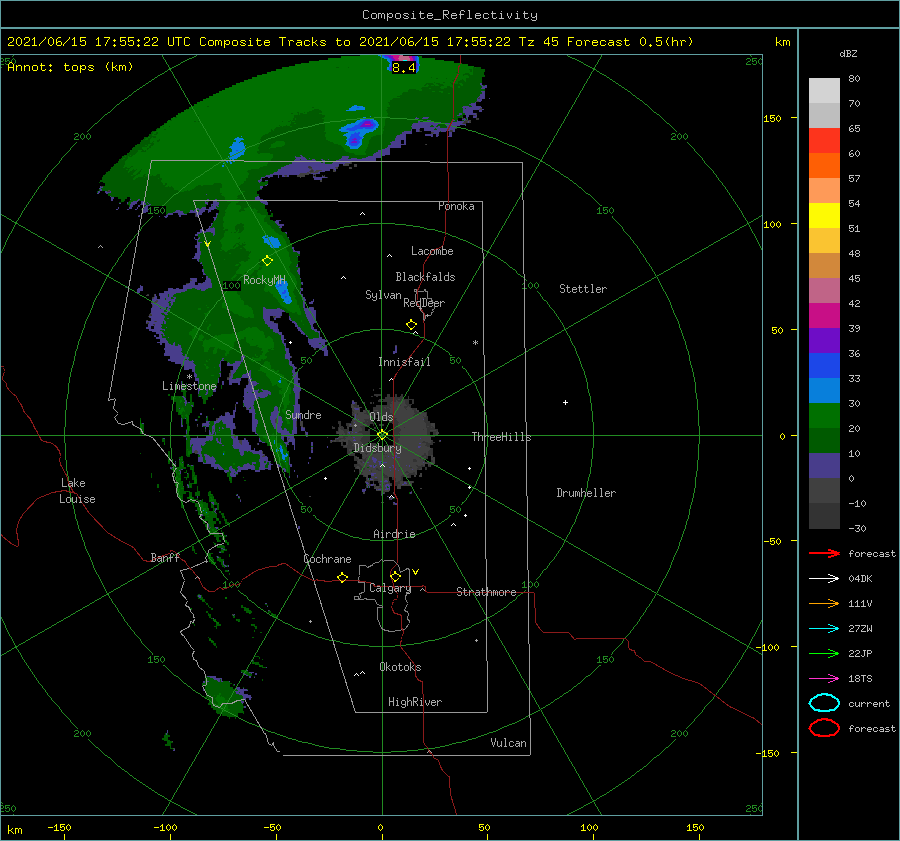The image size is (900, 841).
Task: Click the yellow diamond marker below Cochrane
Action: (342, 577)
